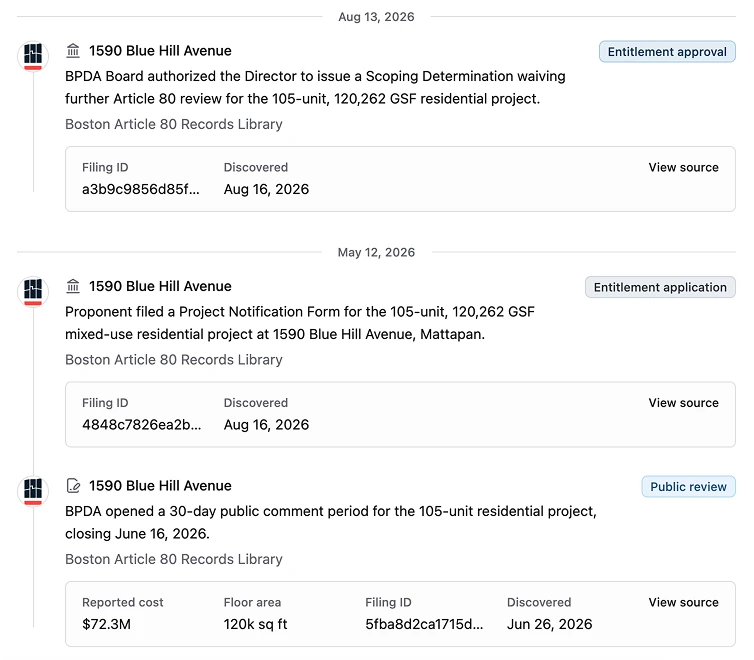Click the Entitlement approval tag
Image resolution: width=754 pixels, height=660 pixels.
(x=667, y=51)
